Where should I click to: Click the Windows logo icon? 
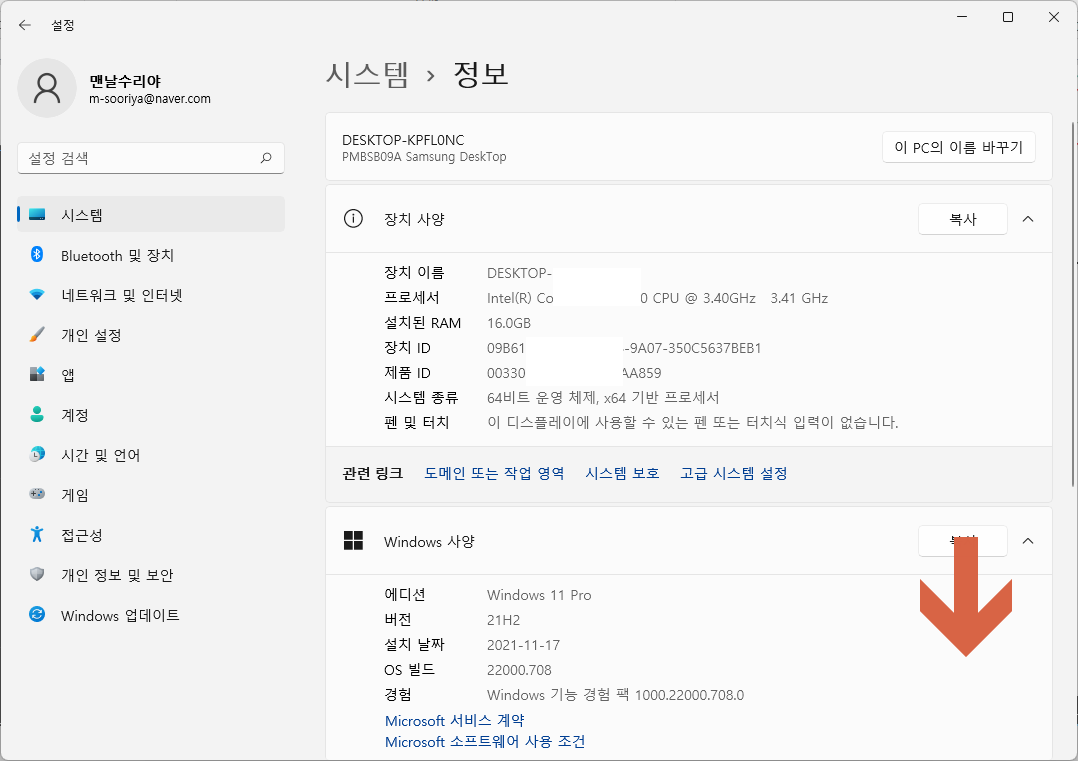click(x=353, y=541)
